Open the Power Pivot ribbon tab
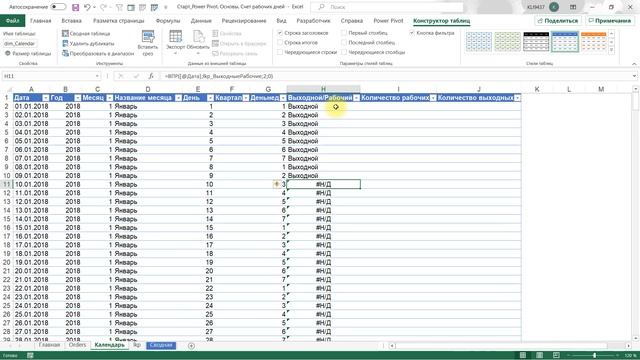 388,21
